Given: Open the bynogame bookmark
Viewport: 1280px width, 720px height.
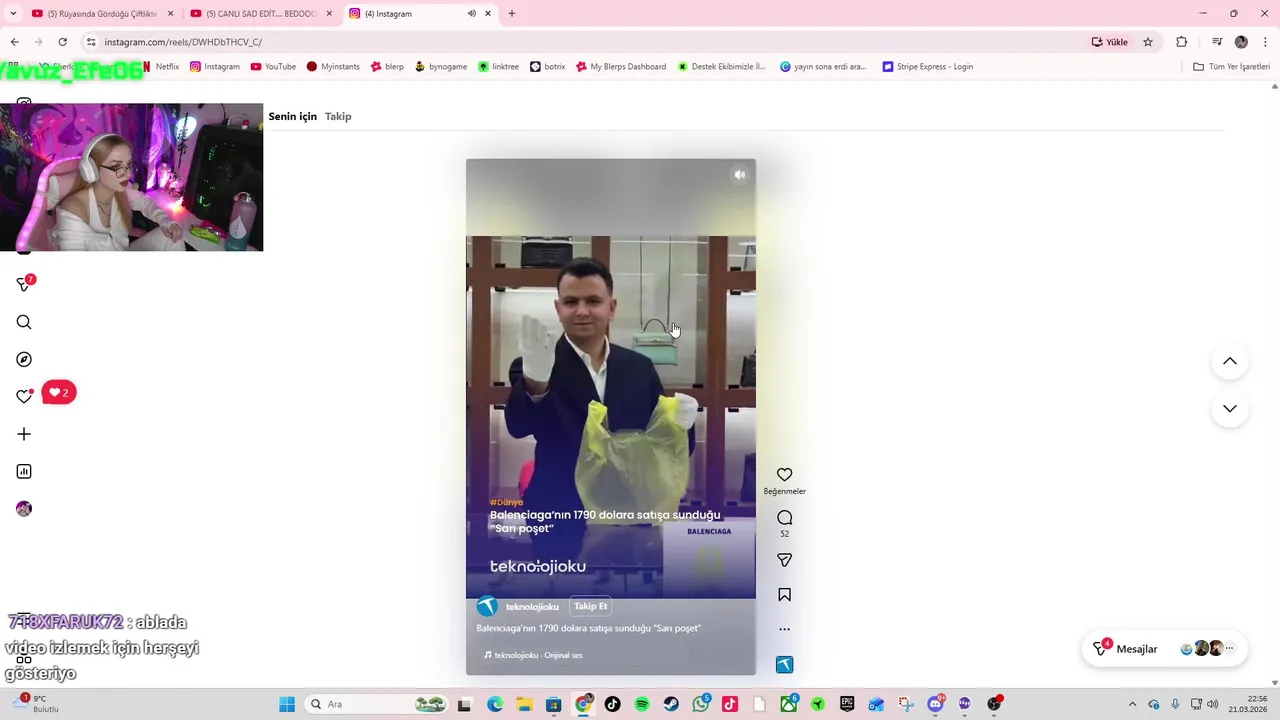Looking at the screenshot, I should [x=440, y=67].
